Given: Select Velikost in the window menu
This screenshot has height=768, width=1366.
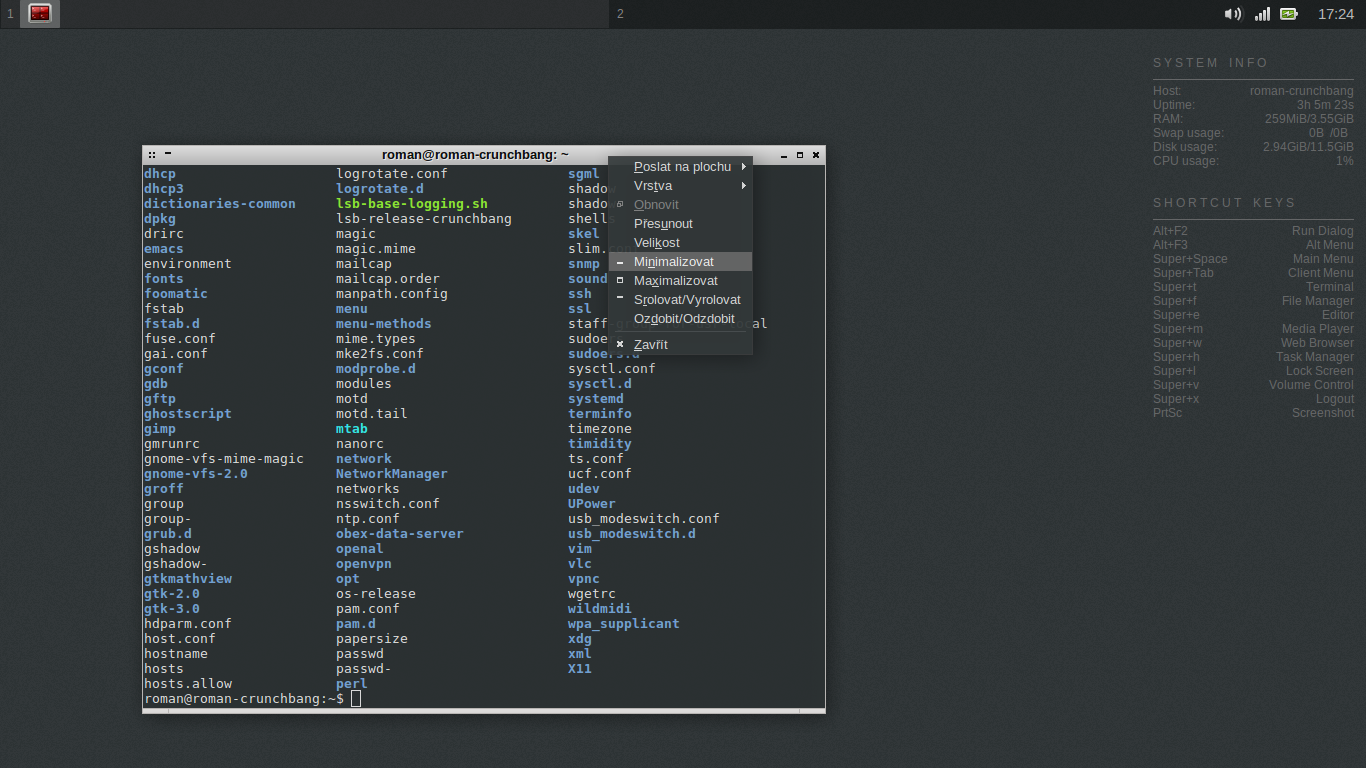Looking at the screenshot, I should (656, 243).
